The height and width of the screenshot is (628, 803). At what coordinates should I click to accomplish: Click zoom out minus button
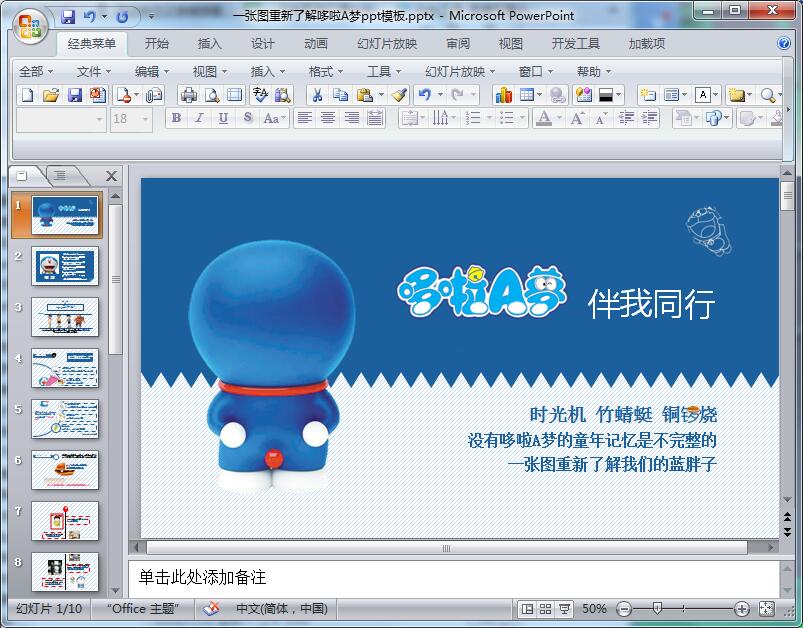pyautogui.click(x=624, y=609)
